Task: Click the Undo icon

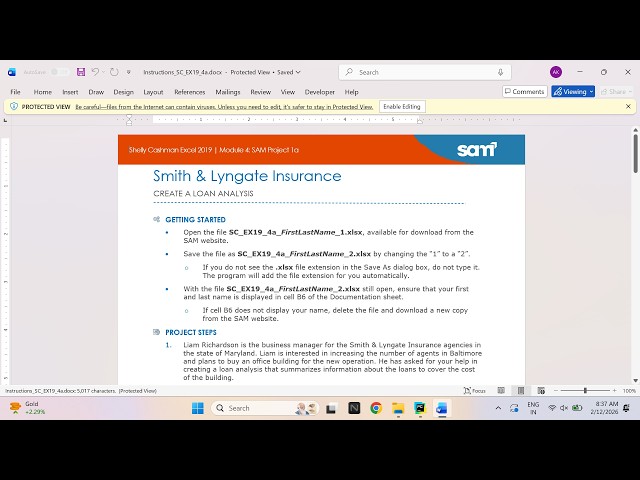Action: (x=95, y=72)
